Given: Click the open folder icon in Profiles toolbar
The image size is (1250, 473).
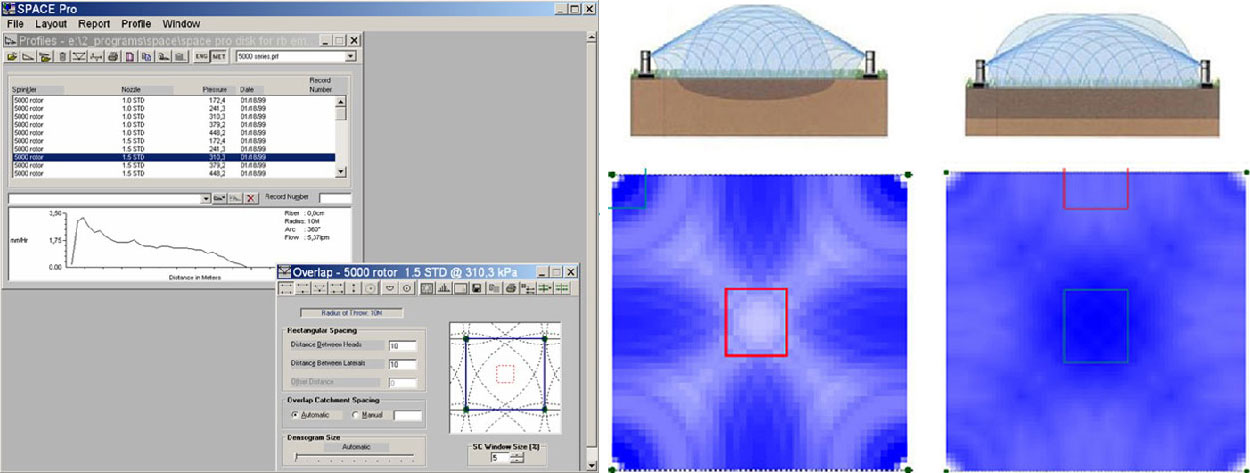Looking at the screenshot, I should tap(14, 57).
